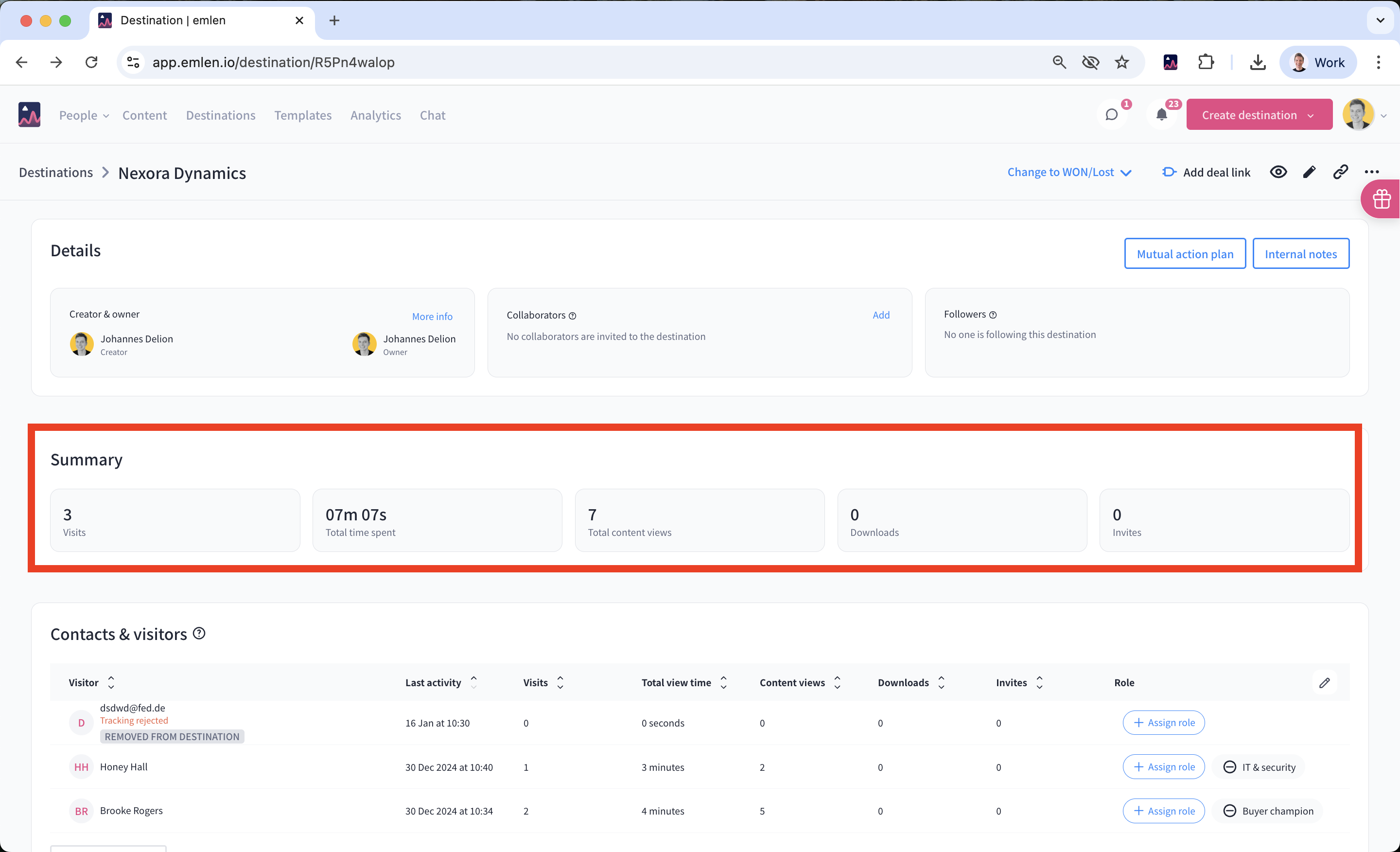The height and width of the screenshot is (852, 1400).
Task: Open the notifications bell icon
Action: (1161, 115)
